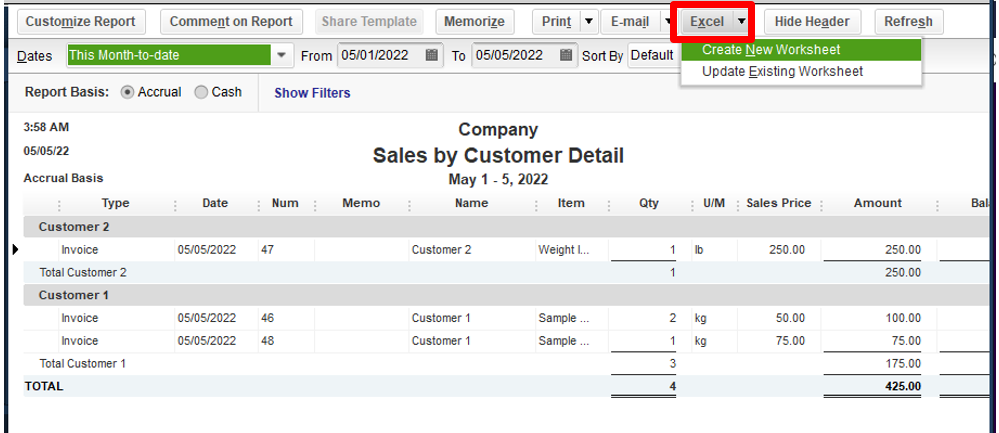Click Show Filters link
This screenshot has height=433, width=999.
click(312, 93)
